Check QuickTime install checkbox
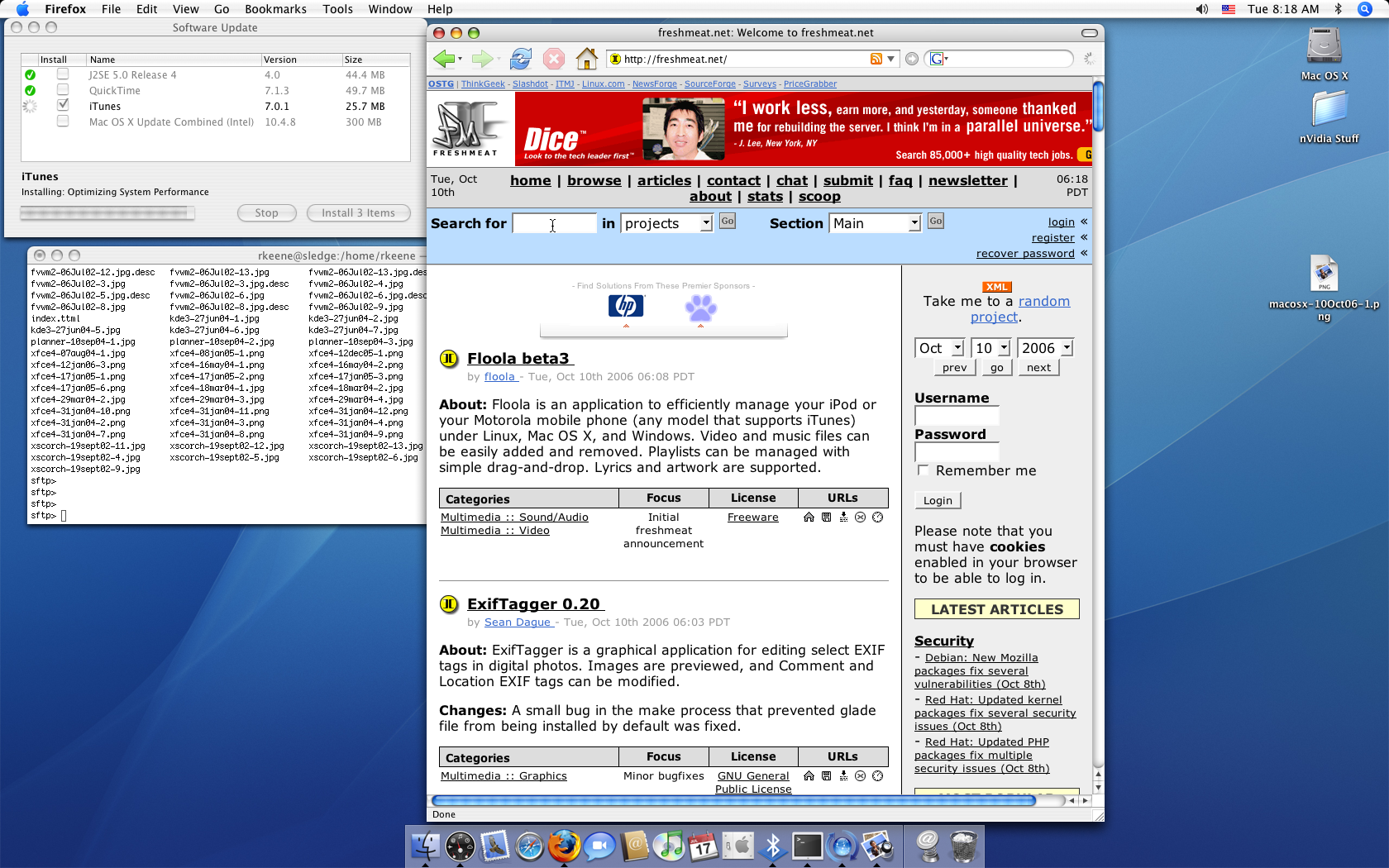The height and width of the screenshot is (868, 1389). pyautogui.click(x=63, y=90)
